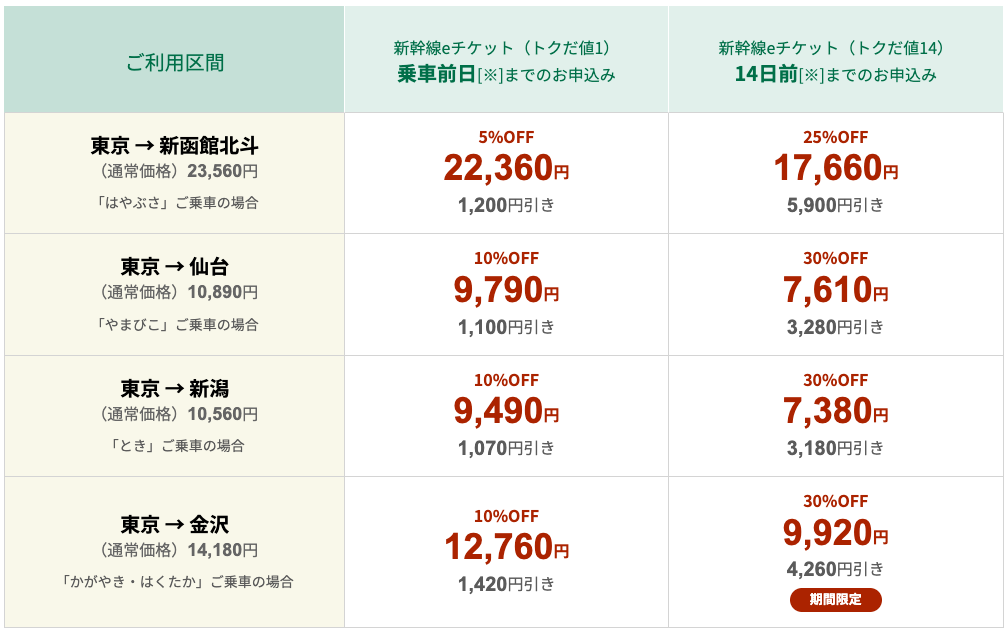Click the 7,610円 price
The width and height of the screenshot is (1007, 633).
835,290
